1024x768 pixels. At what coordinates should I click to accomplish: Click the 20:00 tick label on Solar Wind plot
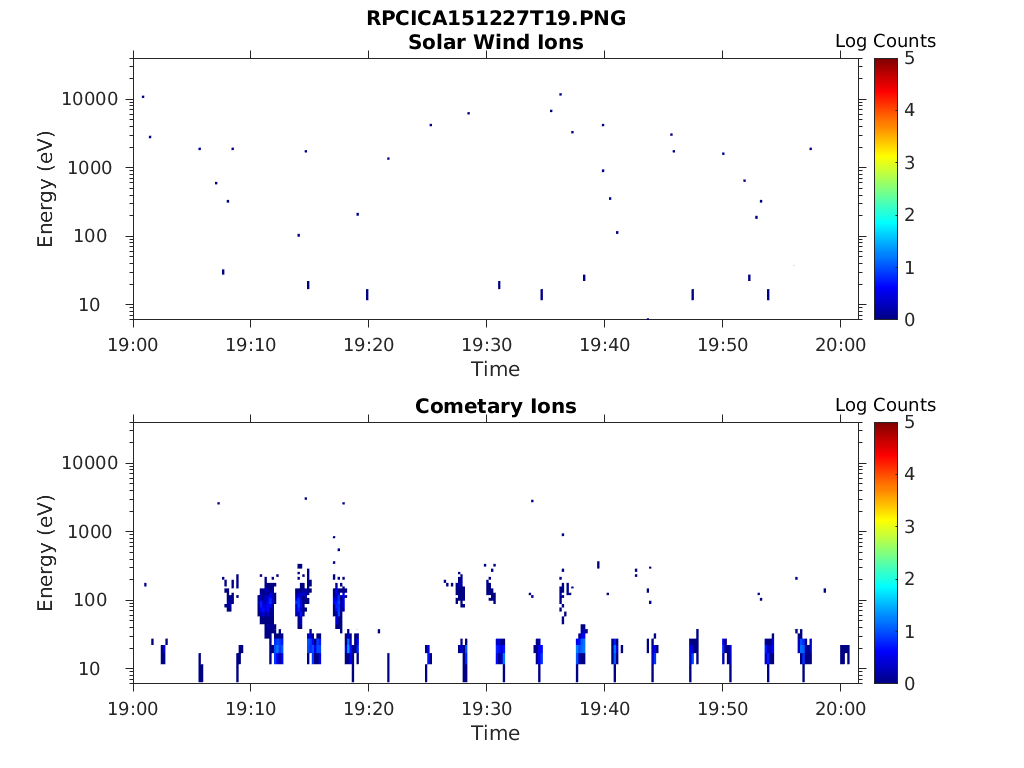coord(840,345)
